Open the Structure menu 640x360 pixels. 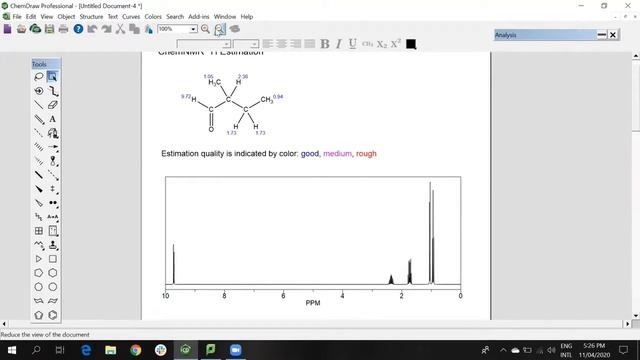91,17
